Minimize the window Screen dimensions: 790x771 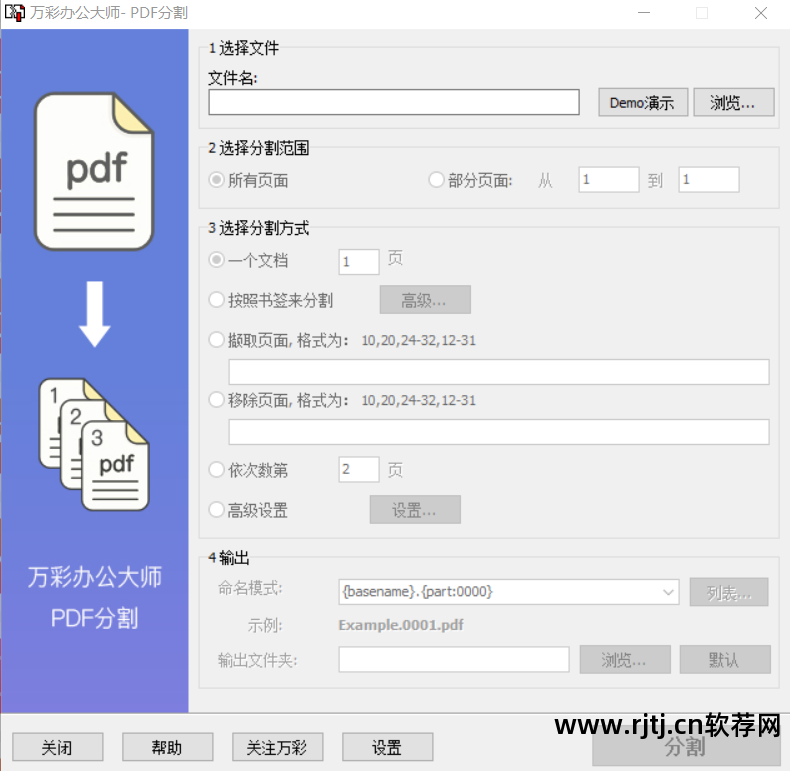[644, 13]
